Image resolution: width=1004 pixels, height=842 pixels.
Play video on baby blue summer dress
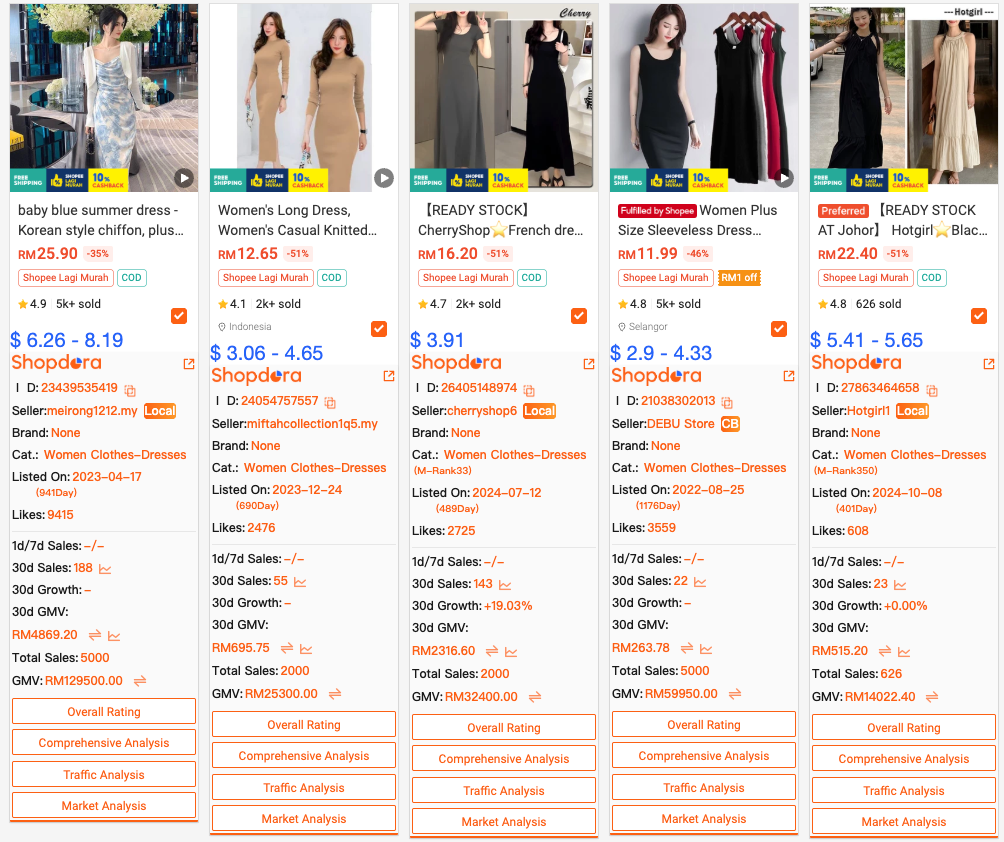184,178
